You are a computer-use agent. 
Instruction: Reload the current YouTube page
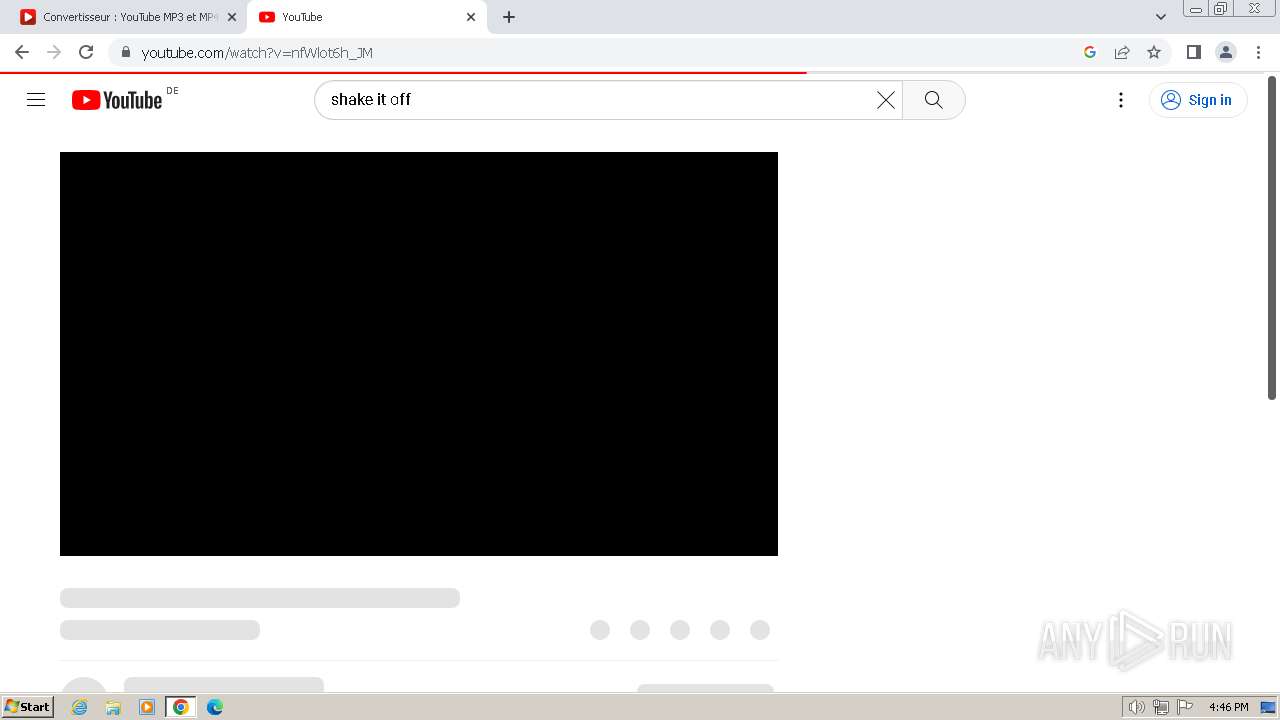click(86, 52)
